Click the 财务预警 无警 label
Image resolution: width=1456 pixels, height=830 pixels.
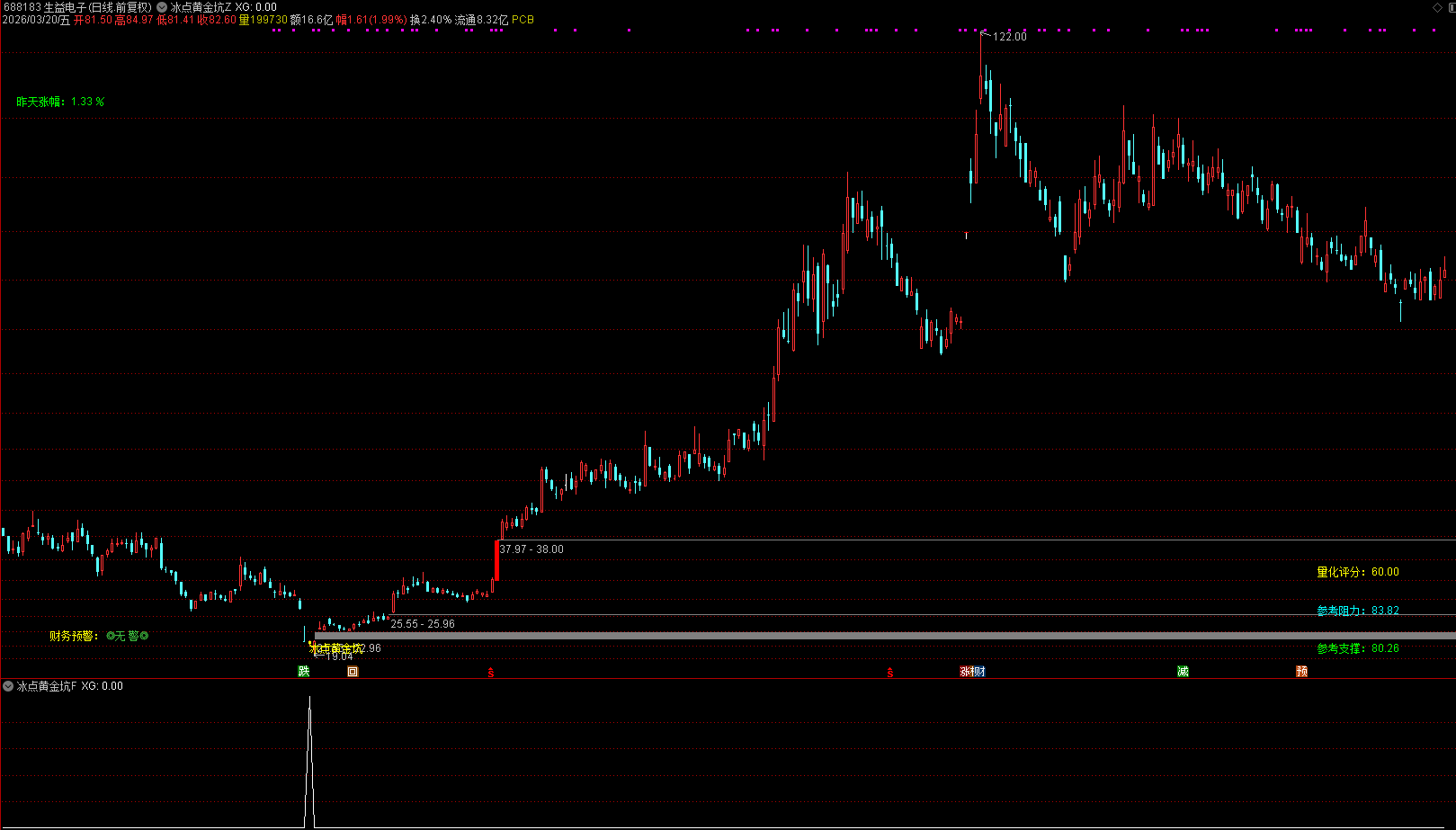99,636
